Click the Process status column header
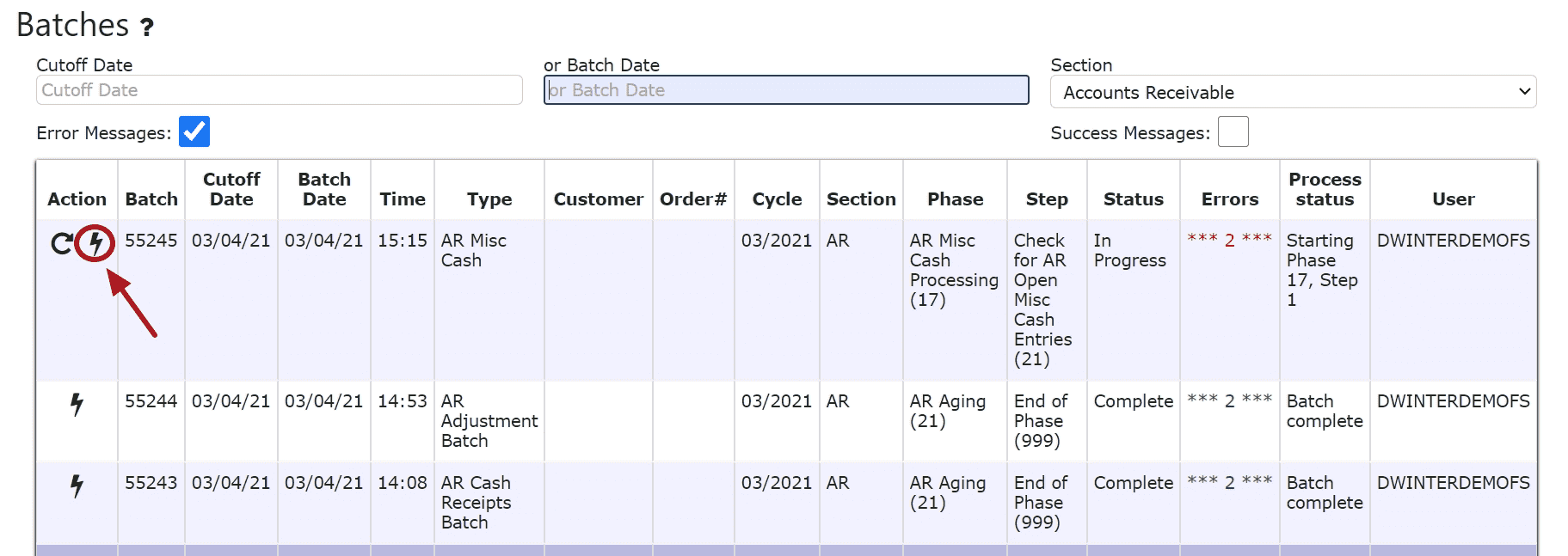1568x556 pixels. tap(1325, 189)
